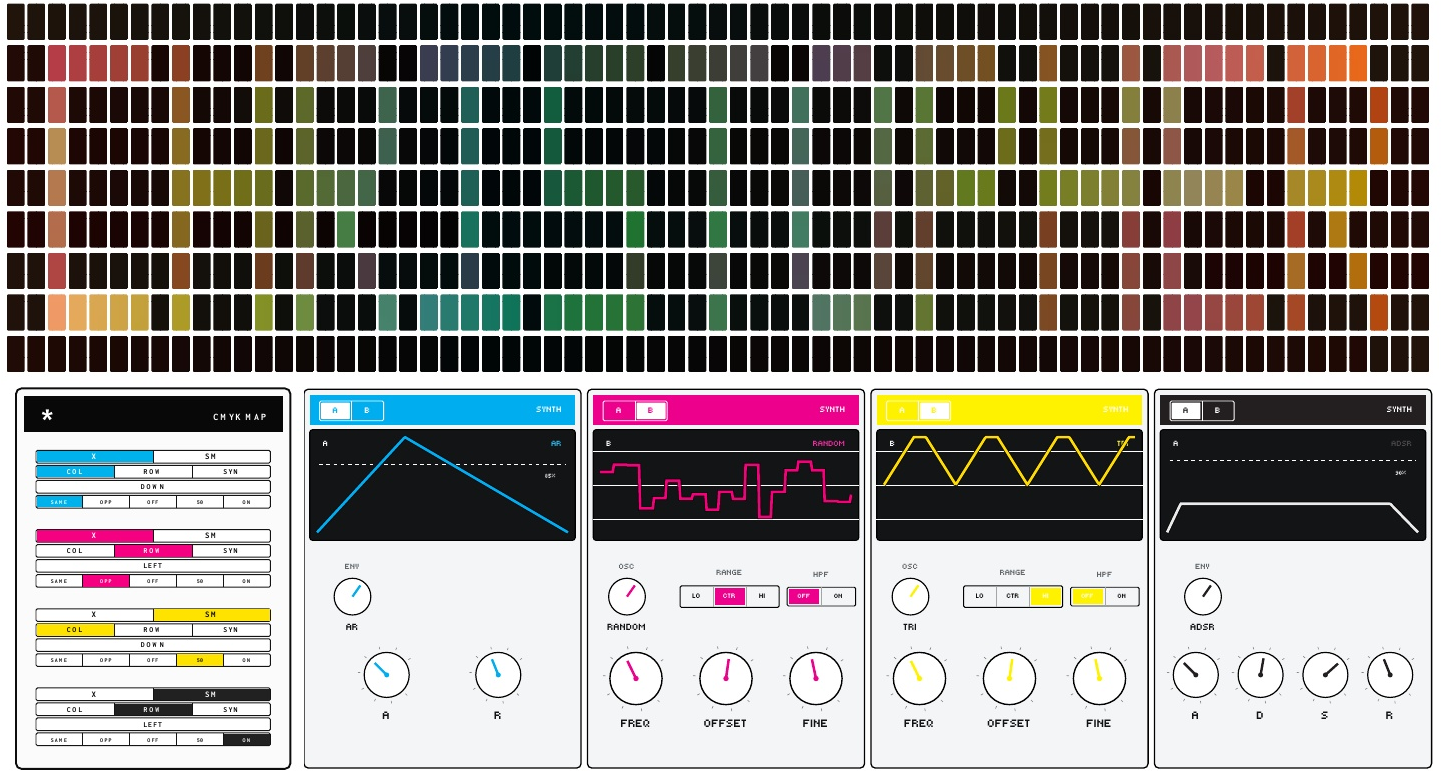Pick OPP in the magenta section

pos(106,581)
